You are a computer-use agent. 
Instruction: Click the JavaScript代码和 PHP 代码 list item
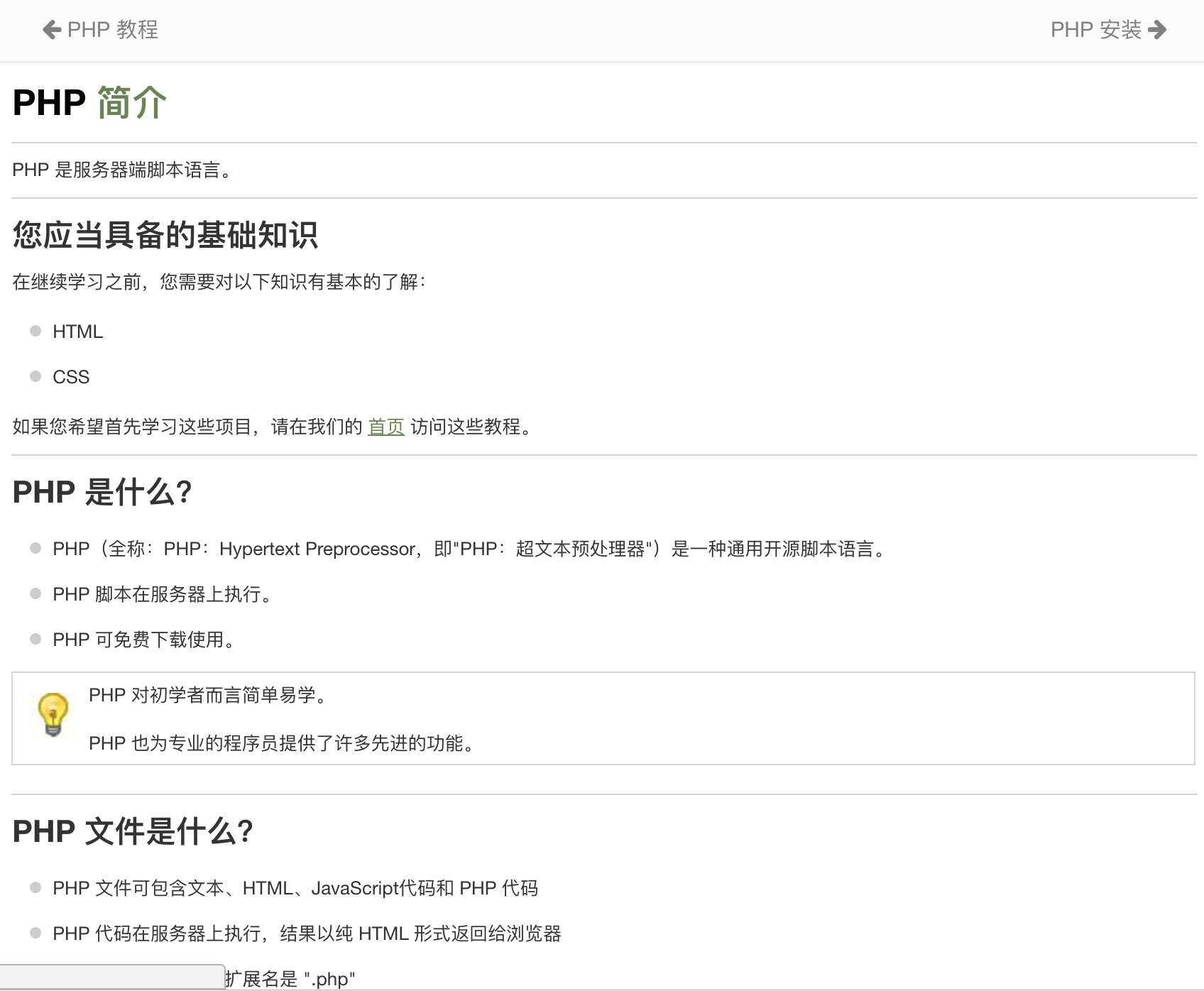pos(295,888)
